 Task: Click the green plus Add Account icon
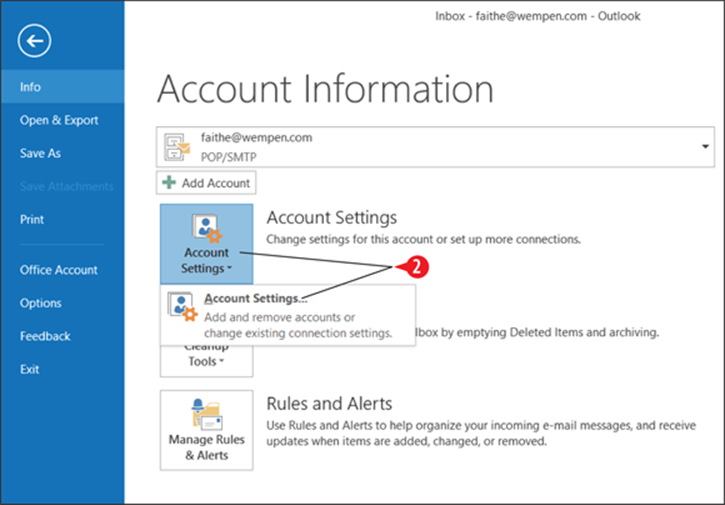click(x=169, y=183)
